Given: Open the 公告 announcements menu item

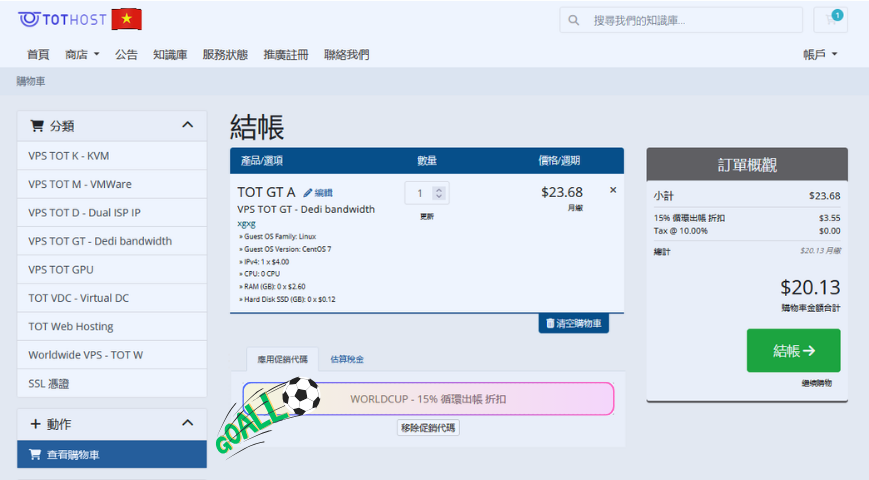Looking at the screenshot, I should tap(126, 54).
